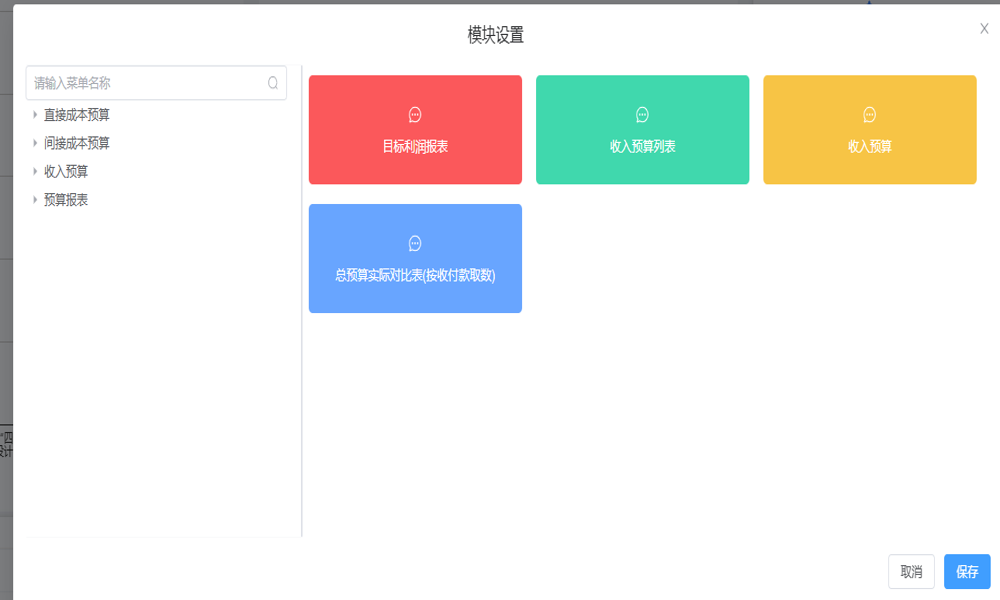1000x600 pixels.
Task: Click the red 目标利润报表 card label
Action: click(x=415, y=147)
